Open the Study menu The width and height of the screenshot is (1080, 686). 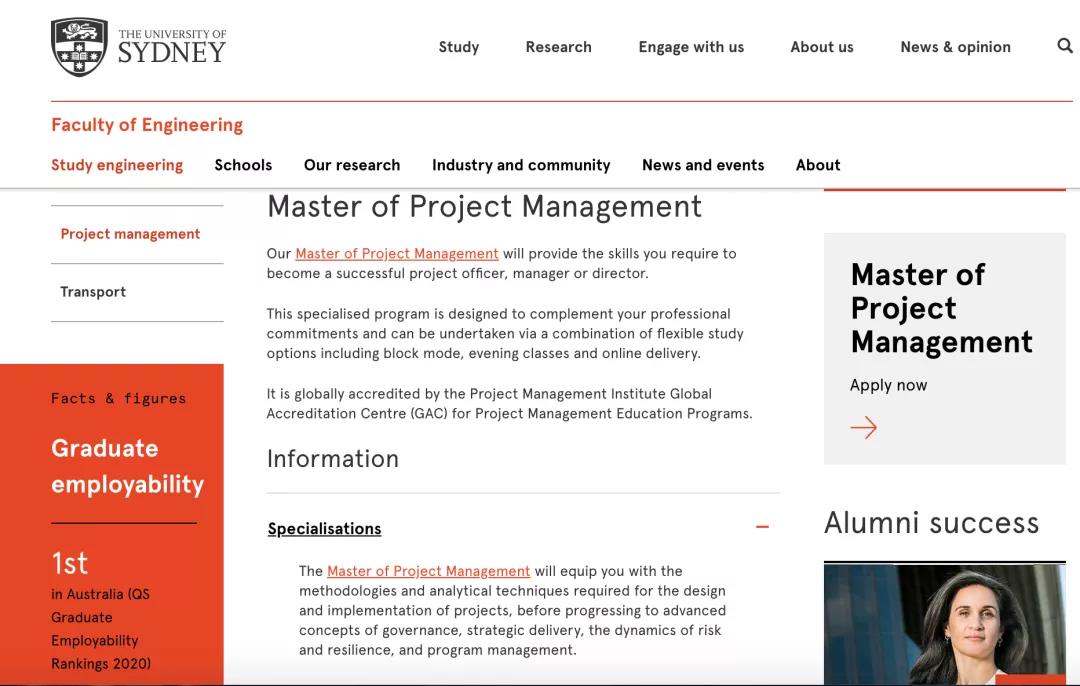pyautogui.click(x=459, y=47)
